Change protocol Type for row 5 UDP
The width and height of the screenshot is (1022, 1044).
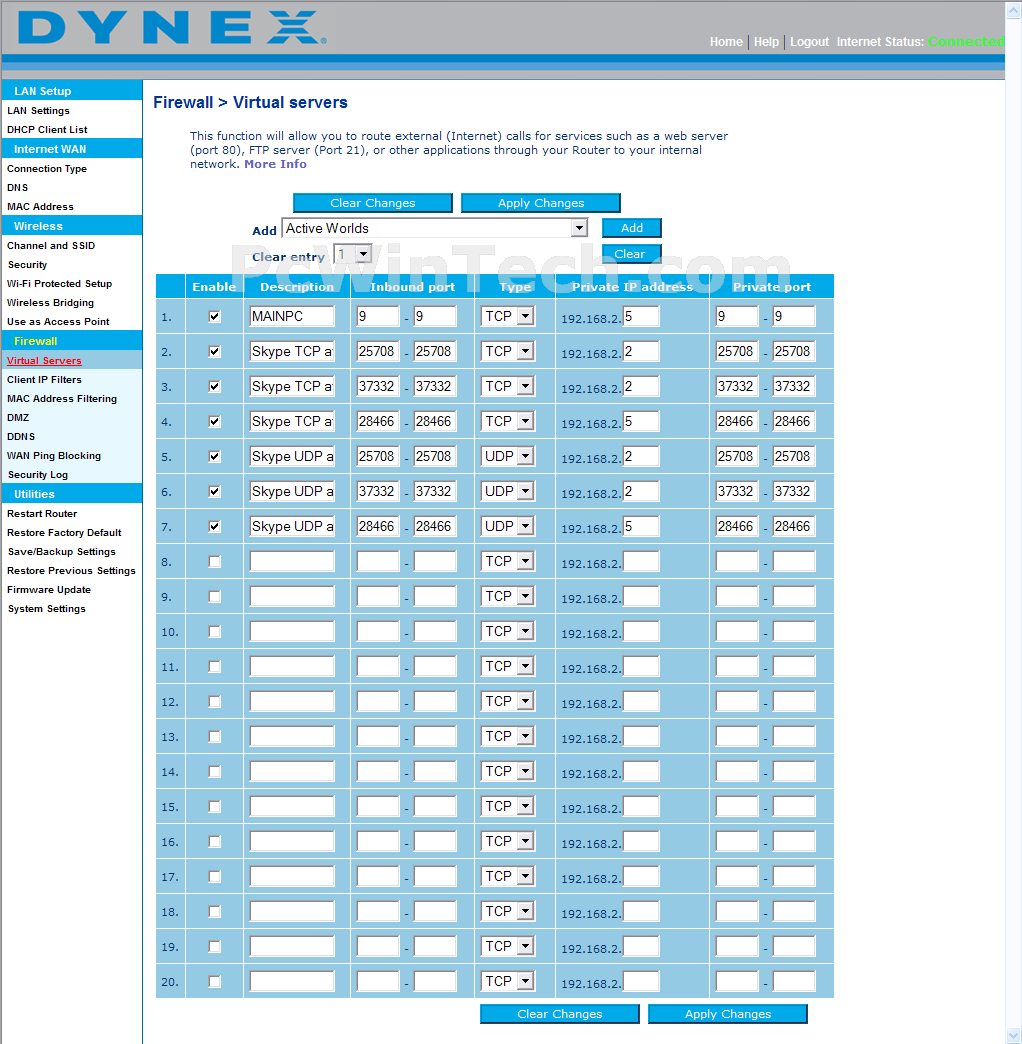507,456
